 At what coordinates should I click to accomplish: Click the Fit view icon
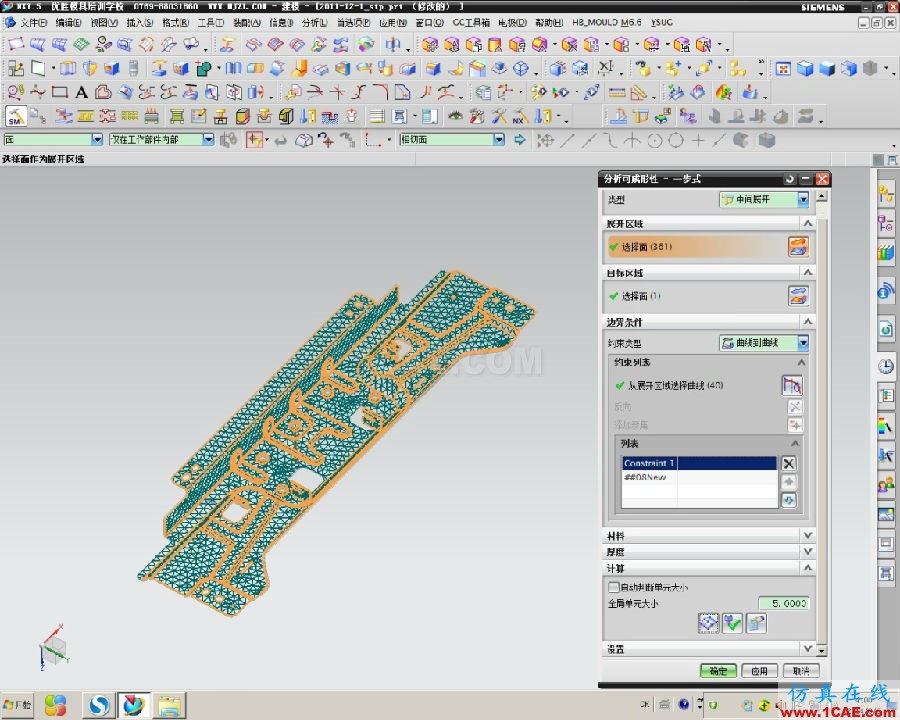coord(783,69)
